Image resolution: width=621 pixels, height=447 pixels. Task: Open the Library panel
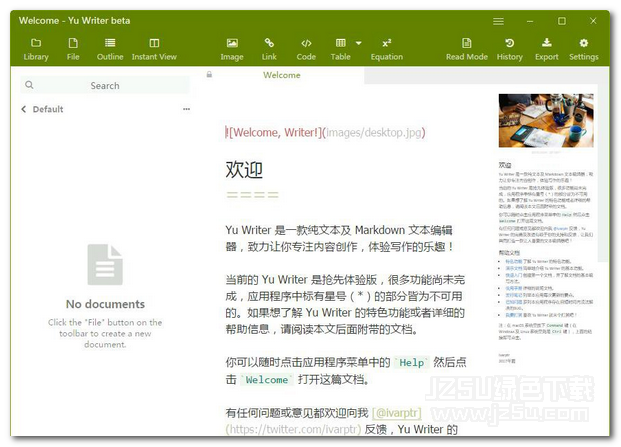[36, 49]
